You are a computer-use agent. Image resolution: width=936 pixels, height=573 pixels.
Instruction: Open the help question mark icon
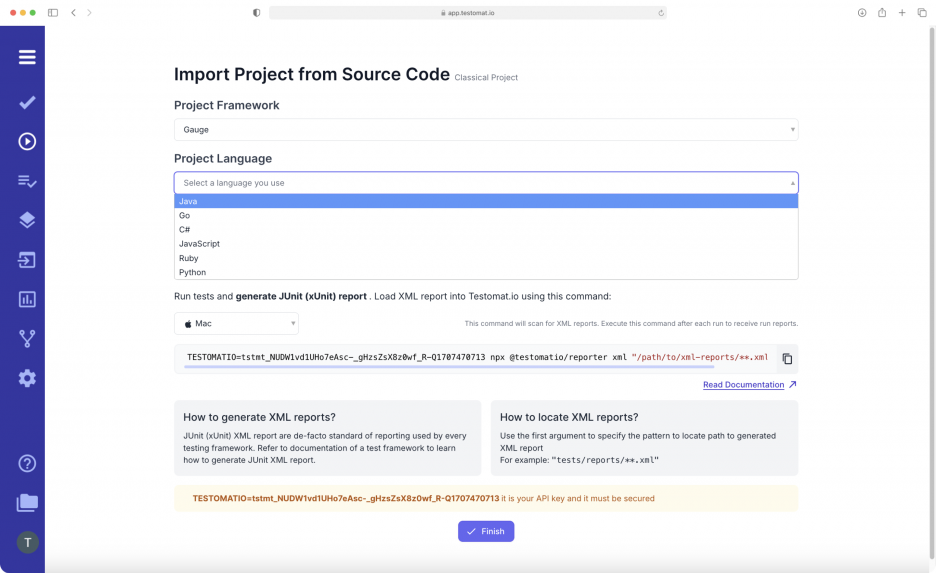[27, 463]
